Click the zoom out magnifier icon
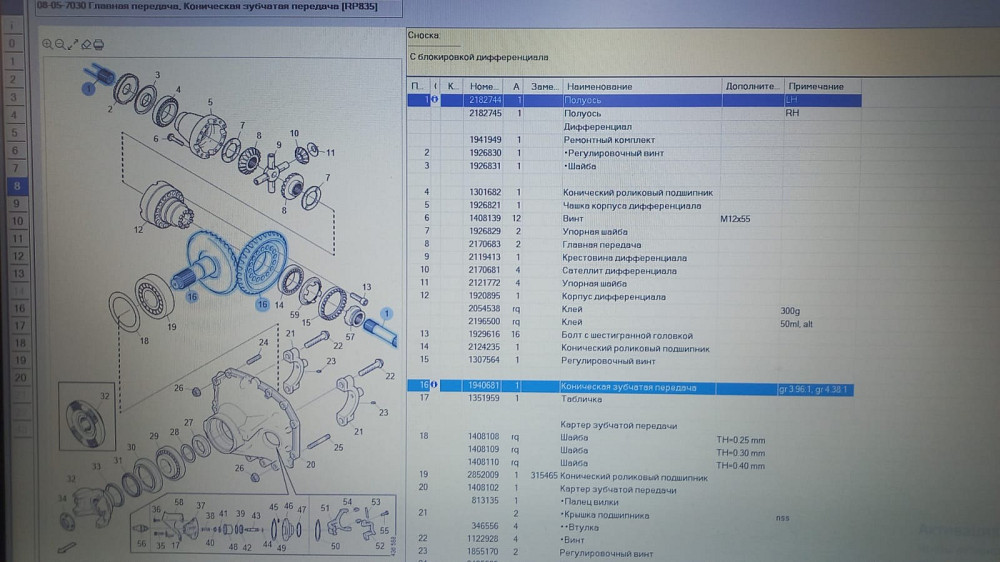 [x=60, y=44]
